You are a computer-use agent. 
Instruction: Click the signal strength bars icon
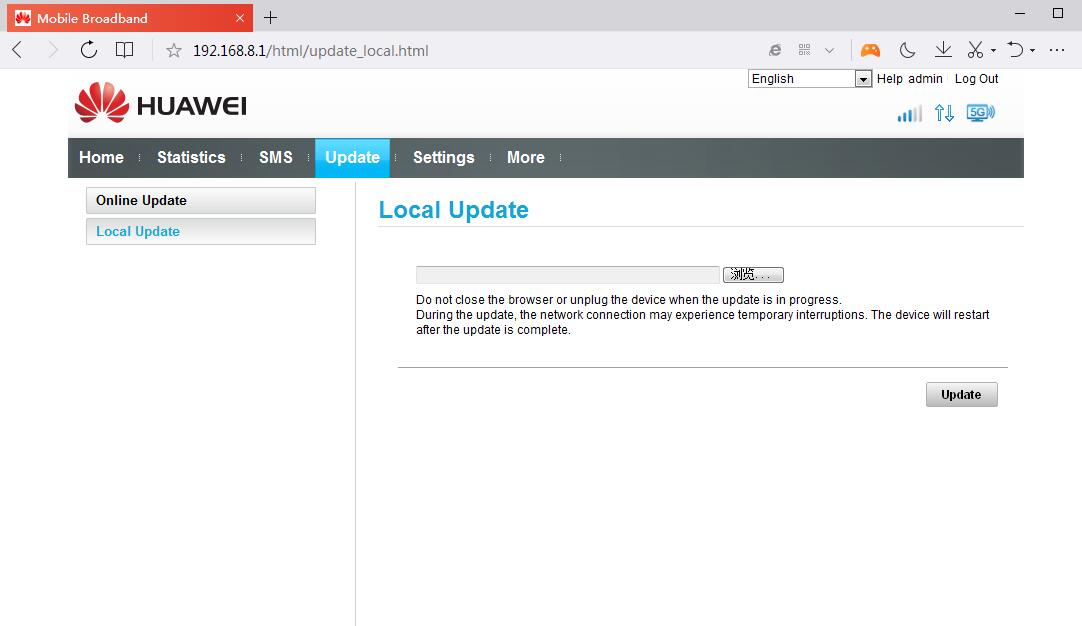pos(909,114)
